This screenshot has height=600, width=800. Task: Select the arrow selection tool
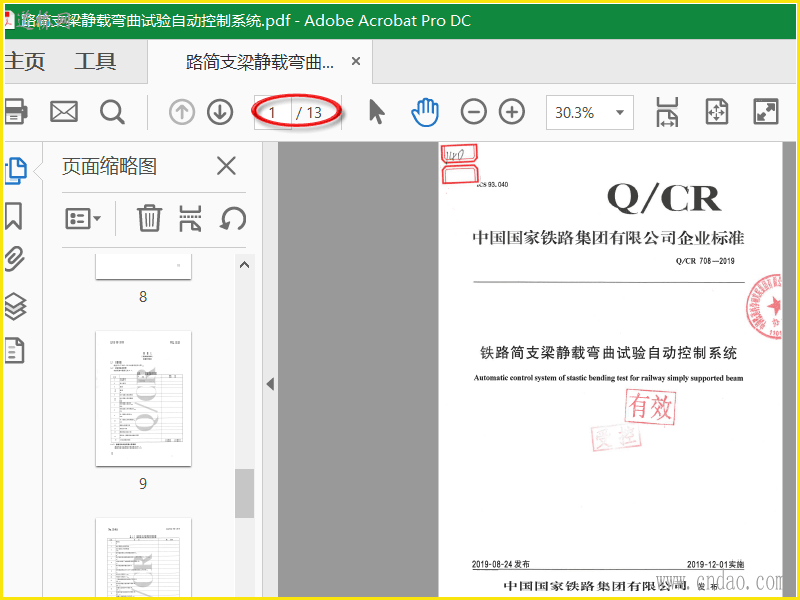point(377,112)
